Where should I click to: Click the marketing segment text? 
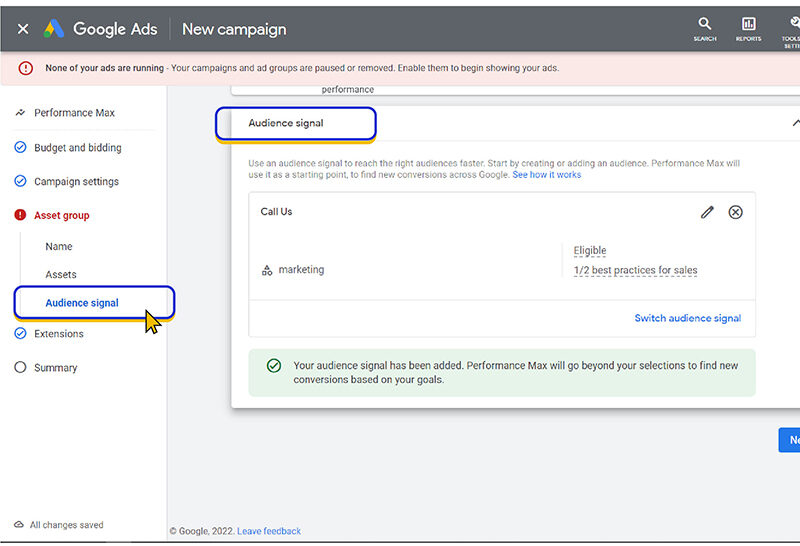301,269
